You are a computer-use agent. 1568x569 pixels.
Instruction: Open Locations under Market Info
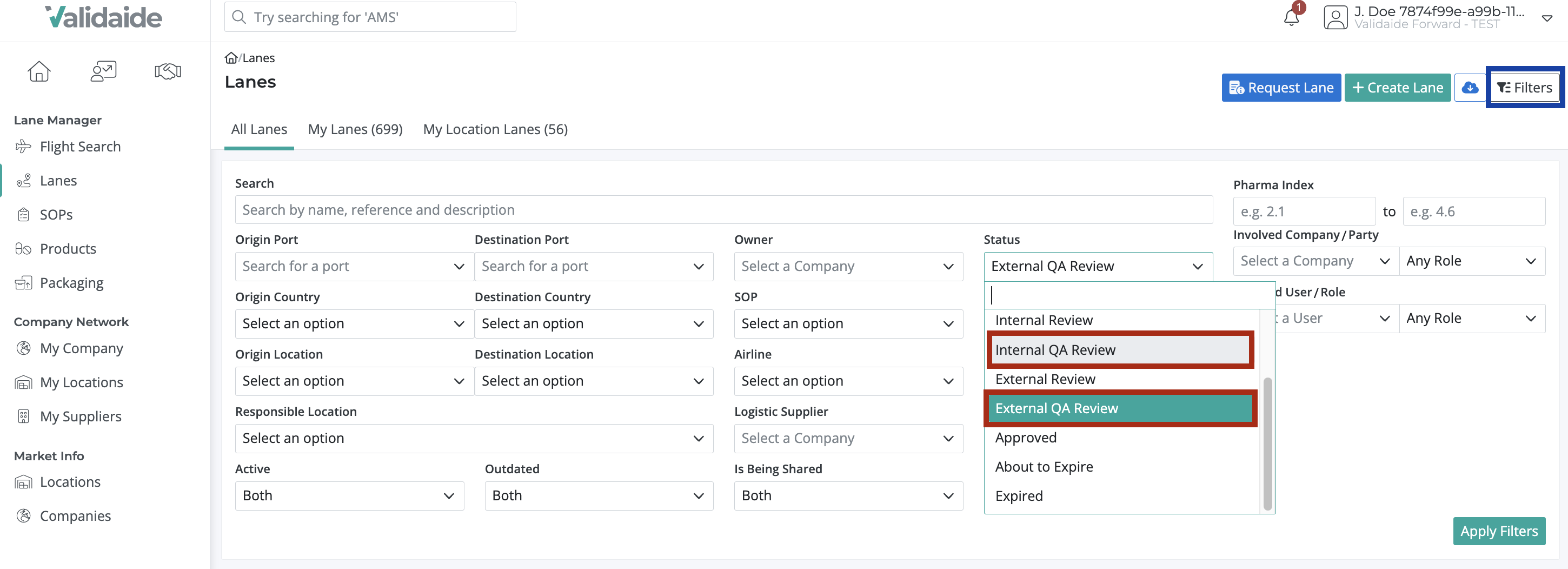pos(70,482)
